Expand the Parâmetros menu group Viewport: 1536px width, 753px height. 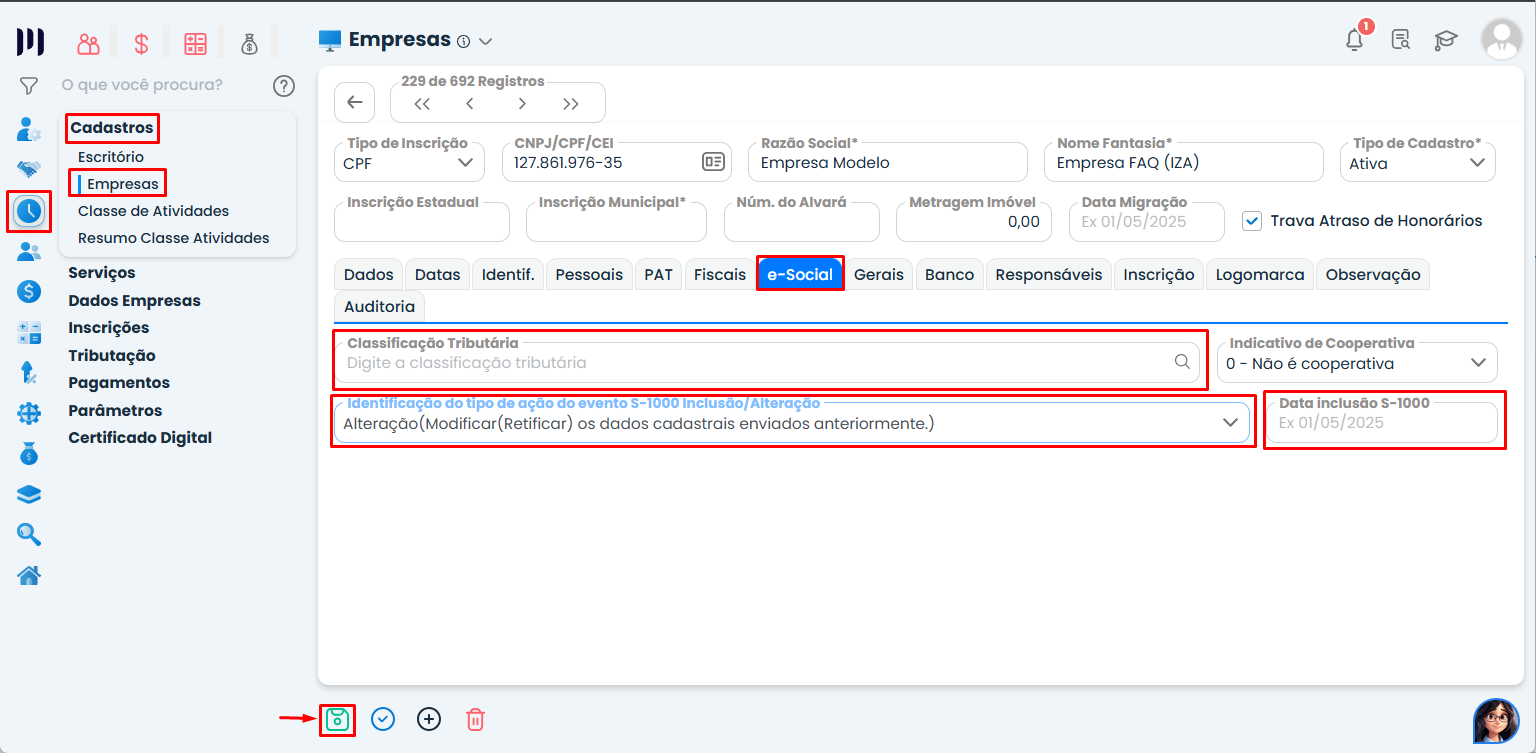pos(115,411)
